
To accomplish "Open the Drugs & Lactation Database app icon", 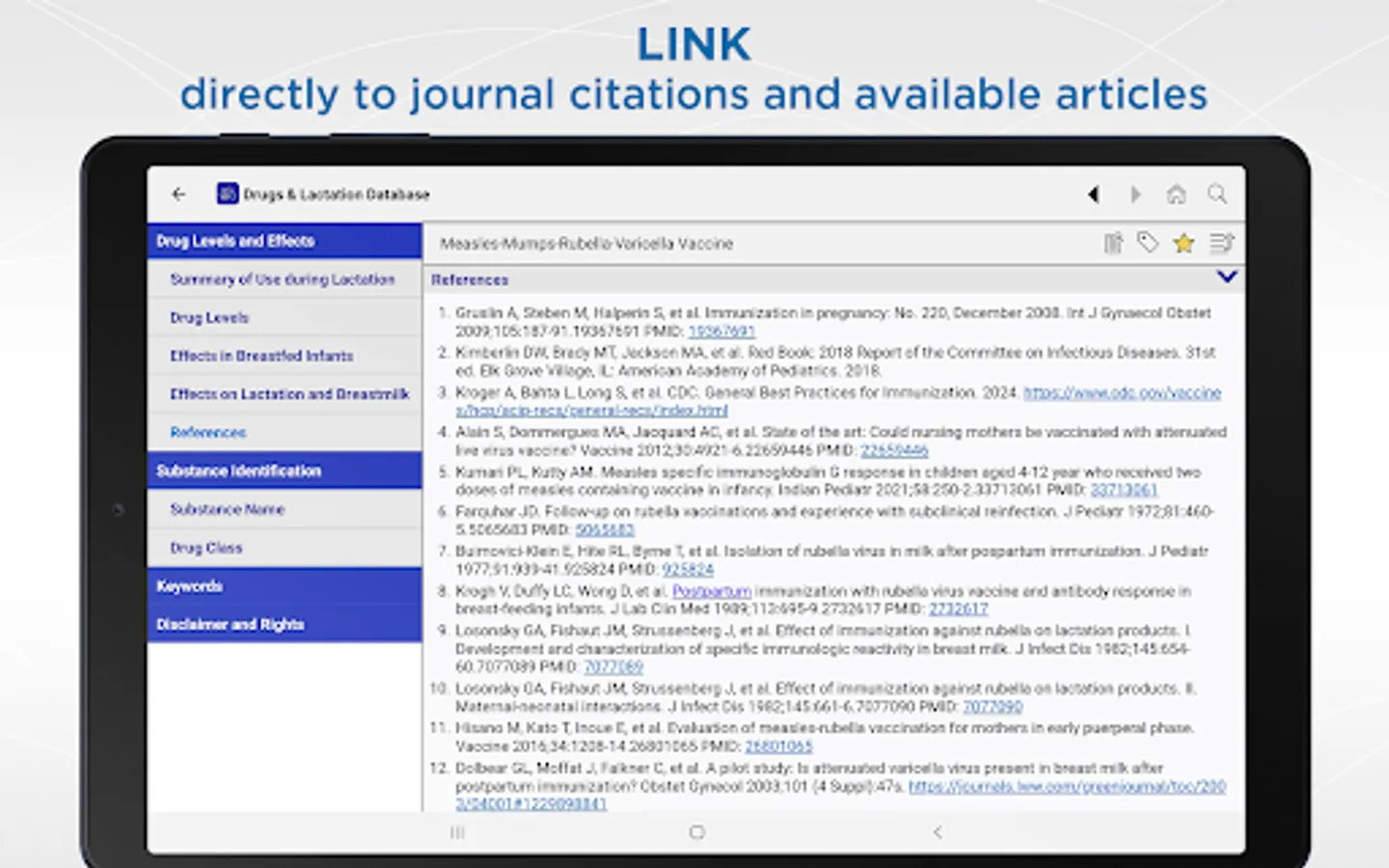I will pyautogui.click(x=228, y=194).
